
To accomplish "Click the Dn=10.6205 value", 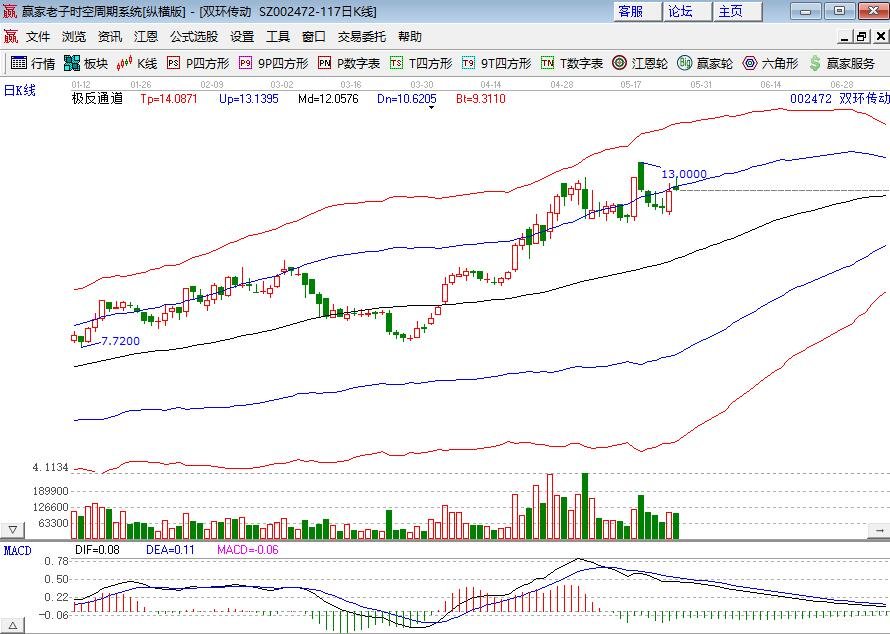I will coord(407,99).
